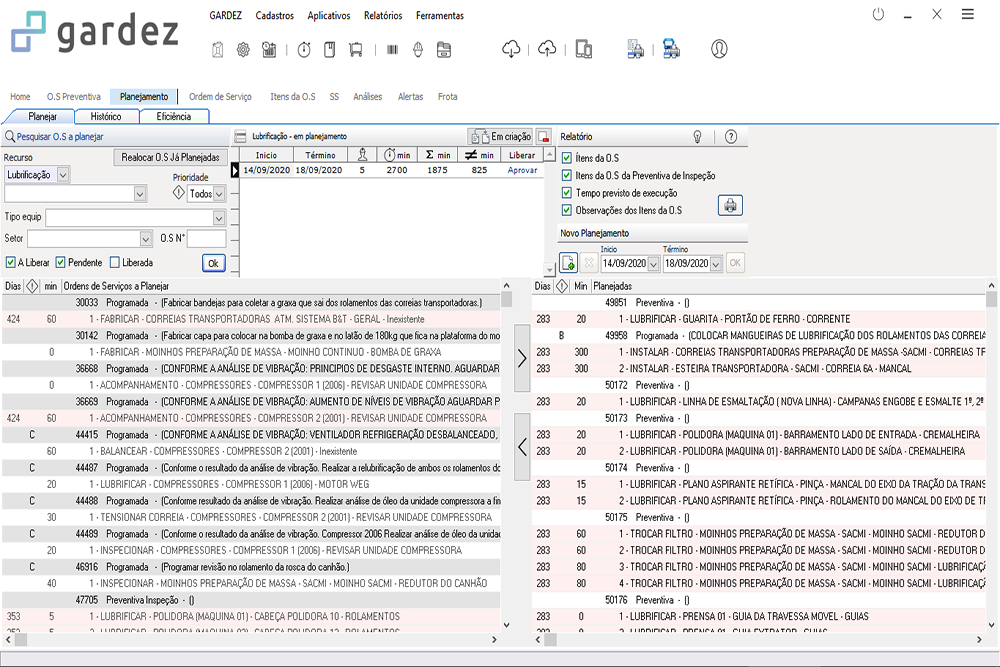This screenshot has height=667, width=1000.
Task: Remove planned order with left arrow button
Action: 522,446
